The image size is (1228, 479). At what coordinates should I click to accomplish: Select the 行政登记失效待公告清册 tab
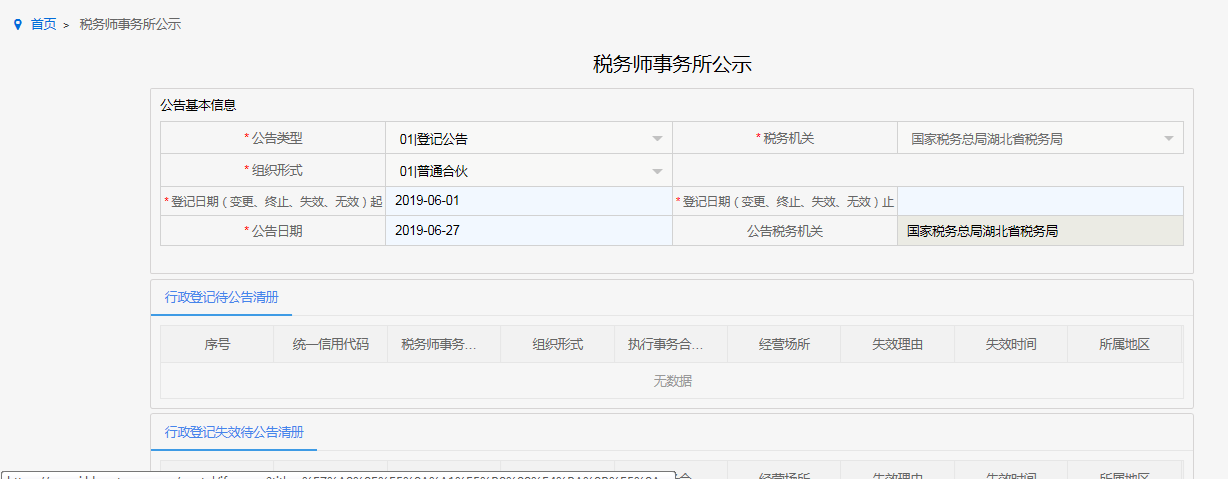click(x=234, y=432)
